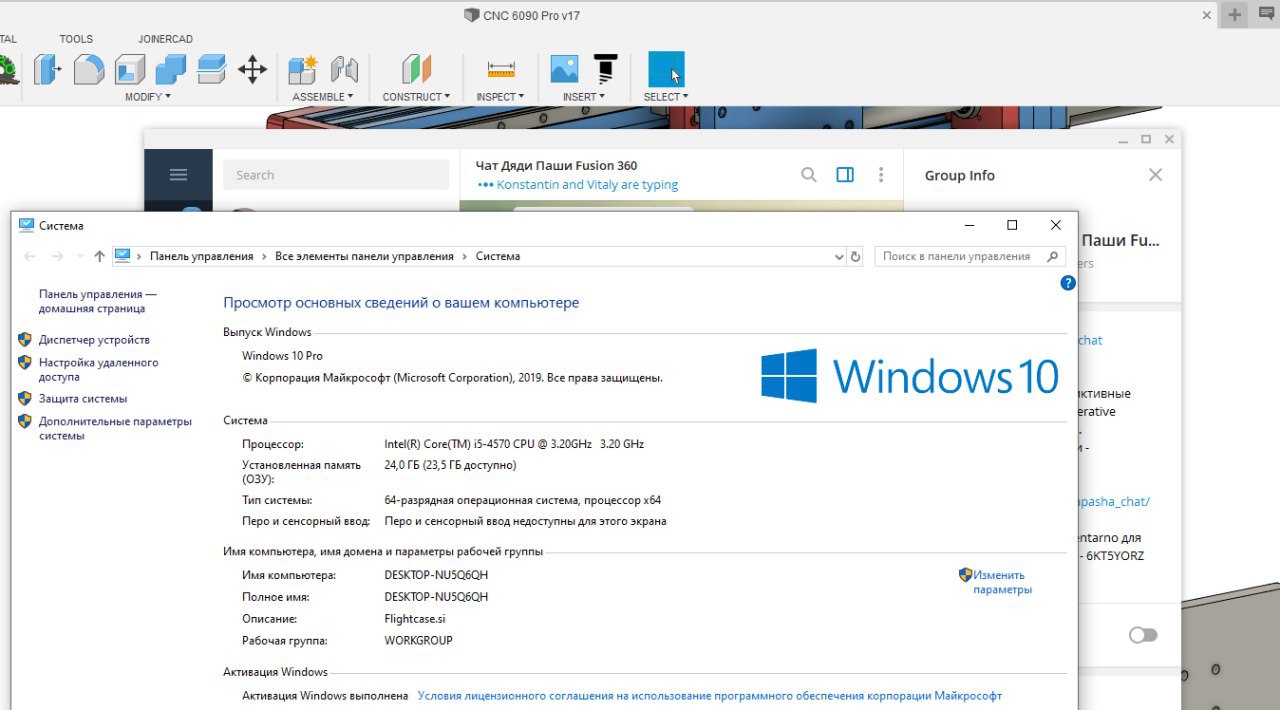Viewport: 1280px width, 710px height.
Task: Toggle Telegram side panel icon
Action: tap(845, 175)
